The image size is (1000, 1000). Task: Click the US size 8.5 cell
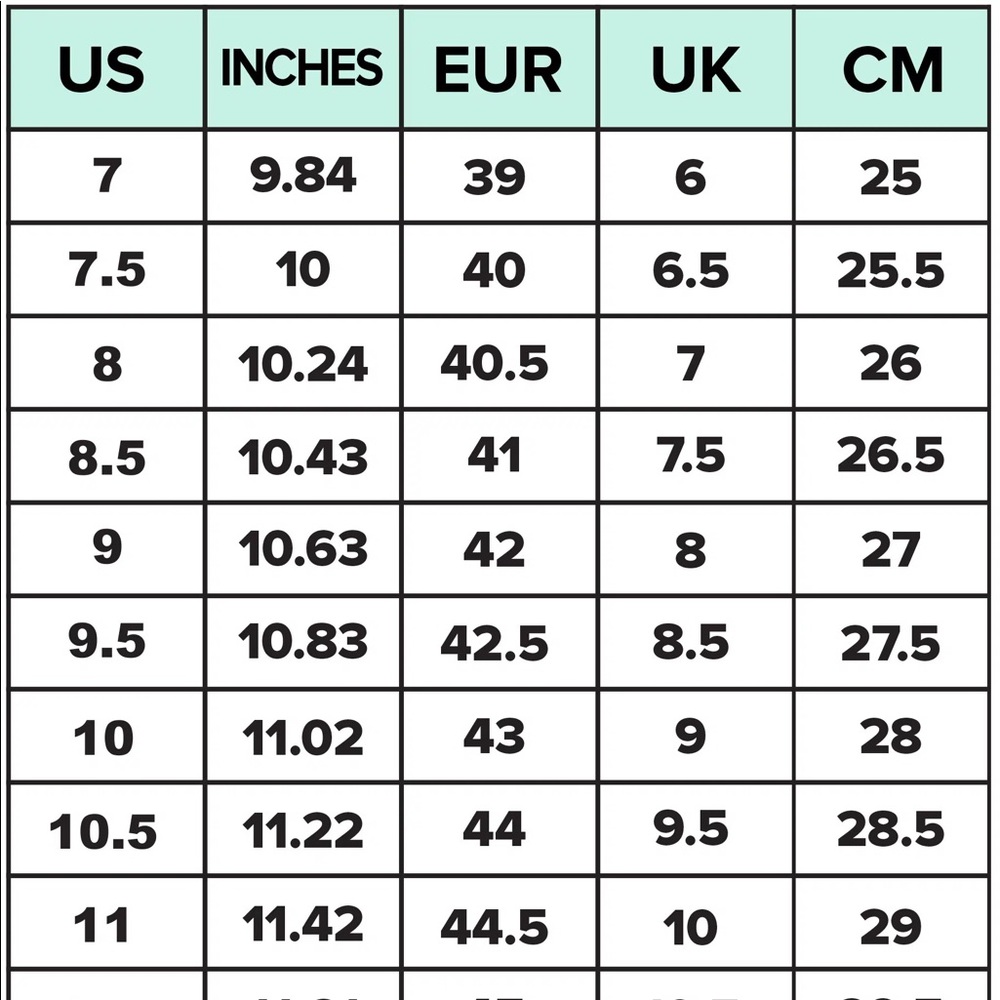click(107, 458)
